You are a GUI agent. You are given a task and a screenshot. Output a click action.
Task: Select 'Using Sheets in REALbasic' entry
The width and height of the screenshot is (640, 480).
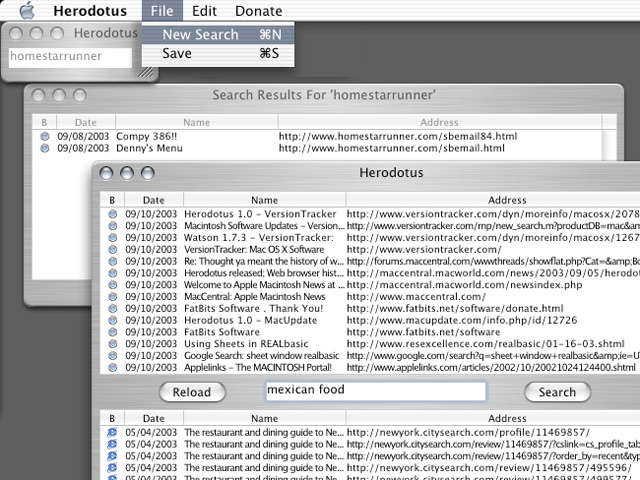pos(246,344)
